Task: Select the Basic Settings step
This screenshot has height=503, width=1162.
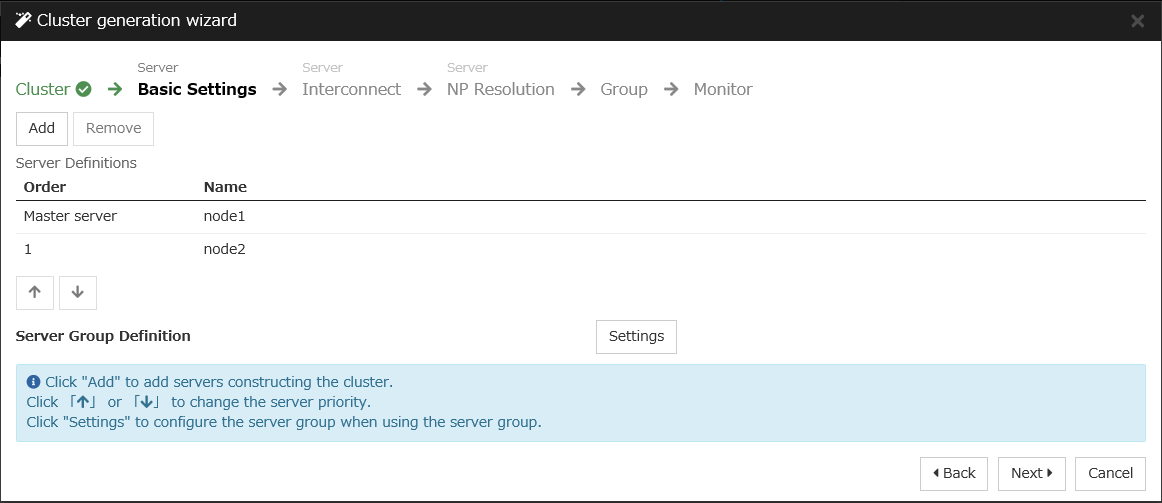Action: (x=197, y=89)
